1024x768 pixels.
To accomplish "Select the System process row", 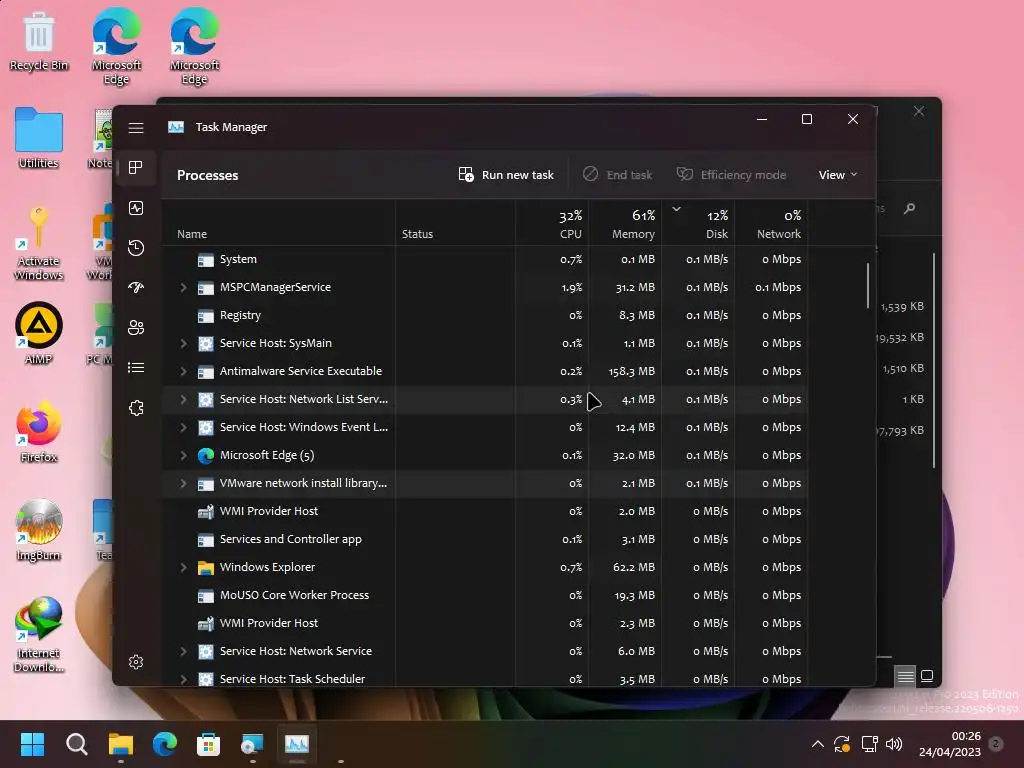I will pos(485,259).
